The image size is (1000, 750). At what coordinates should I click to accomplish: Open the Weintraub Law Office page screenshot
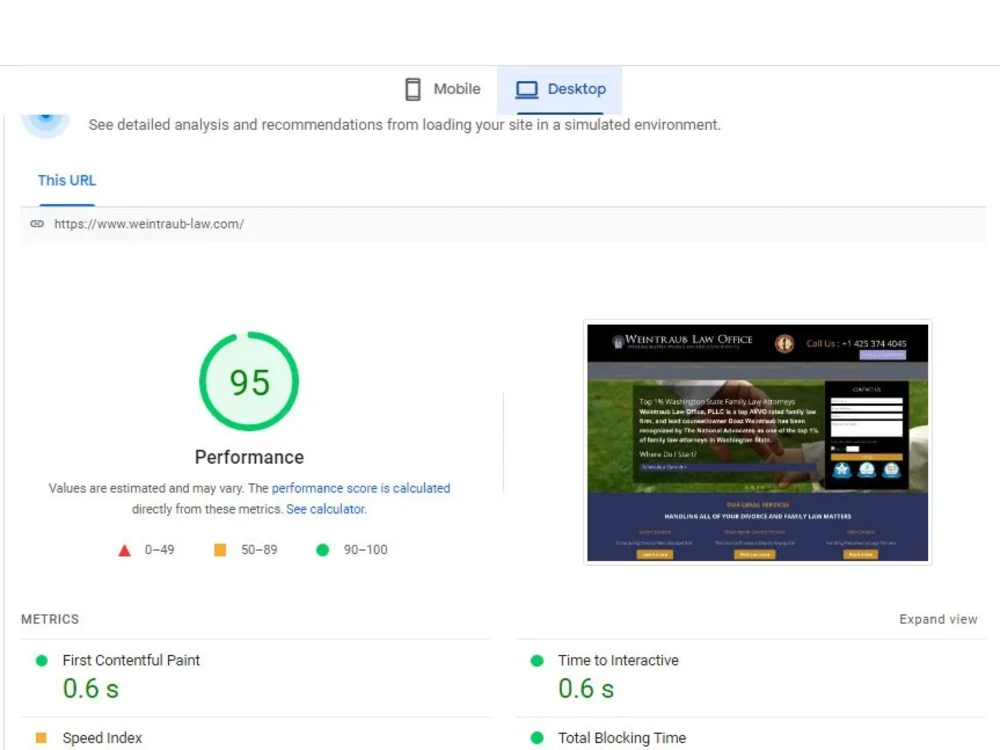758,443
